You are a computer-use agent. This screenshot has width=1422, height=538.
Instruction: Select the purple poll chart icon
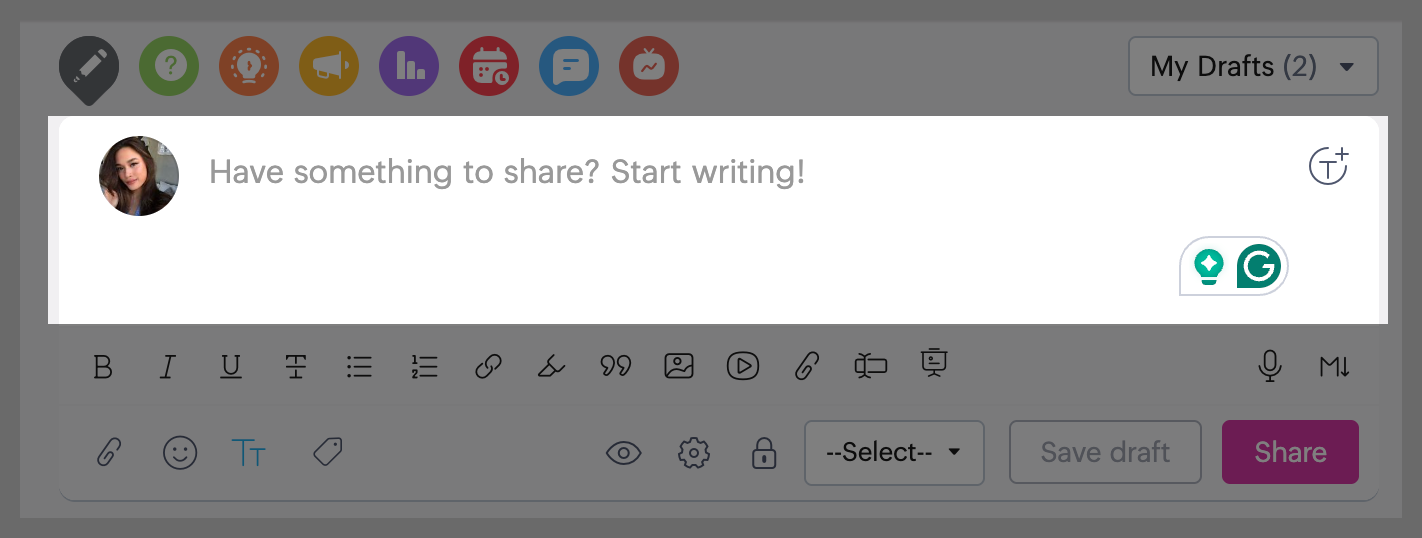coord(409,67)
